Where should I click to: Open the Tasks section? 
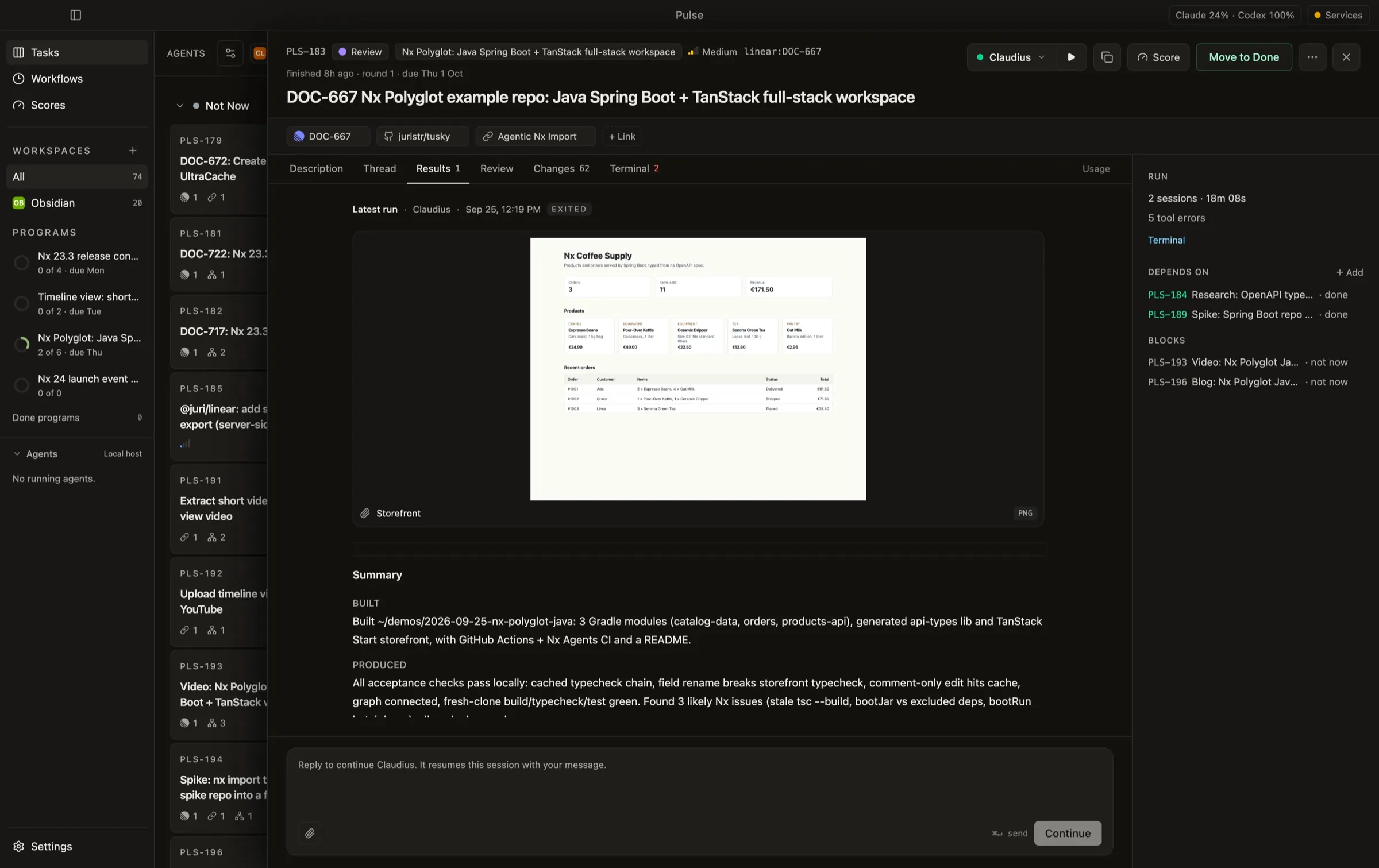77,52
